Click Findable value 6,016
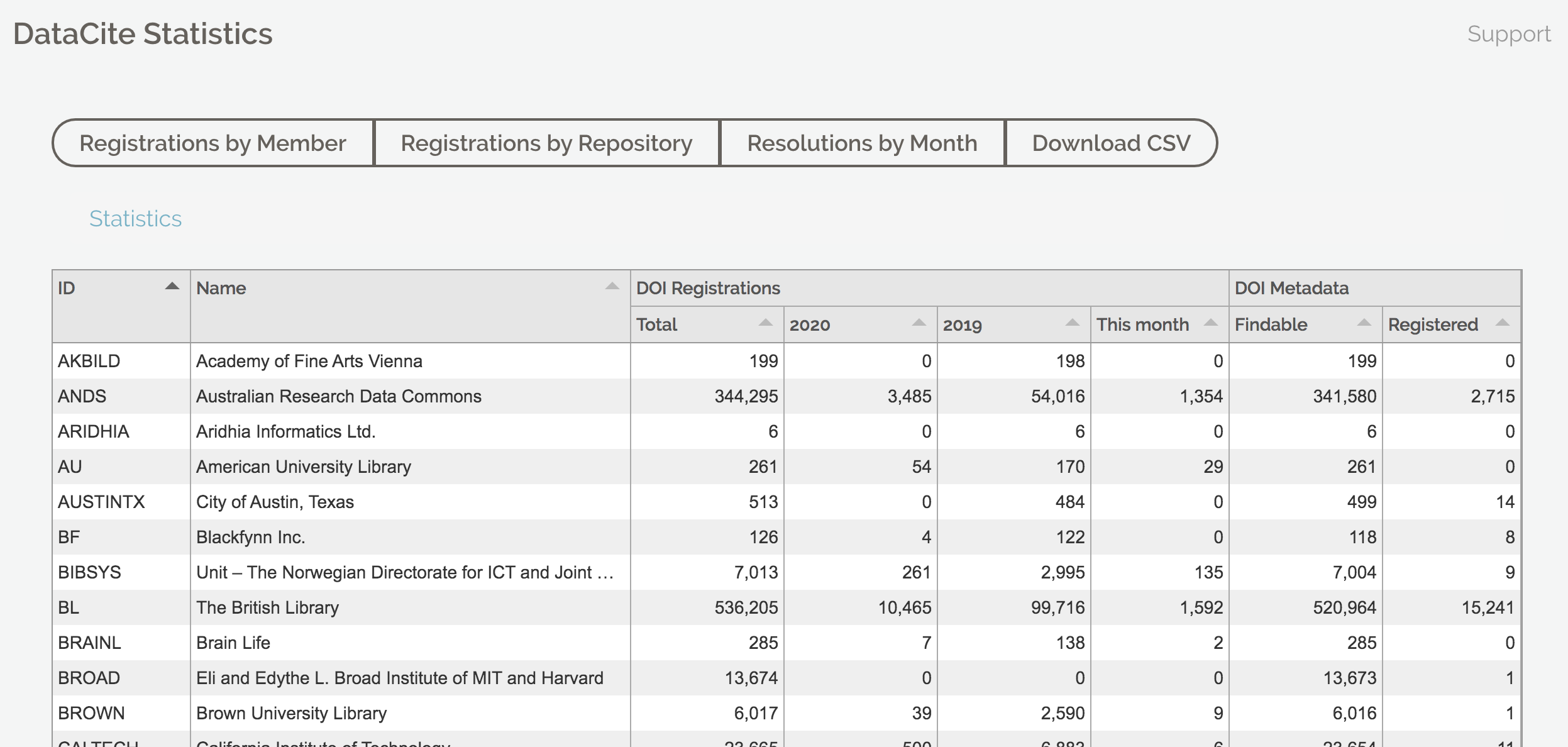Viewport: 1568px width, 747px height. click(1355, 713)
